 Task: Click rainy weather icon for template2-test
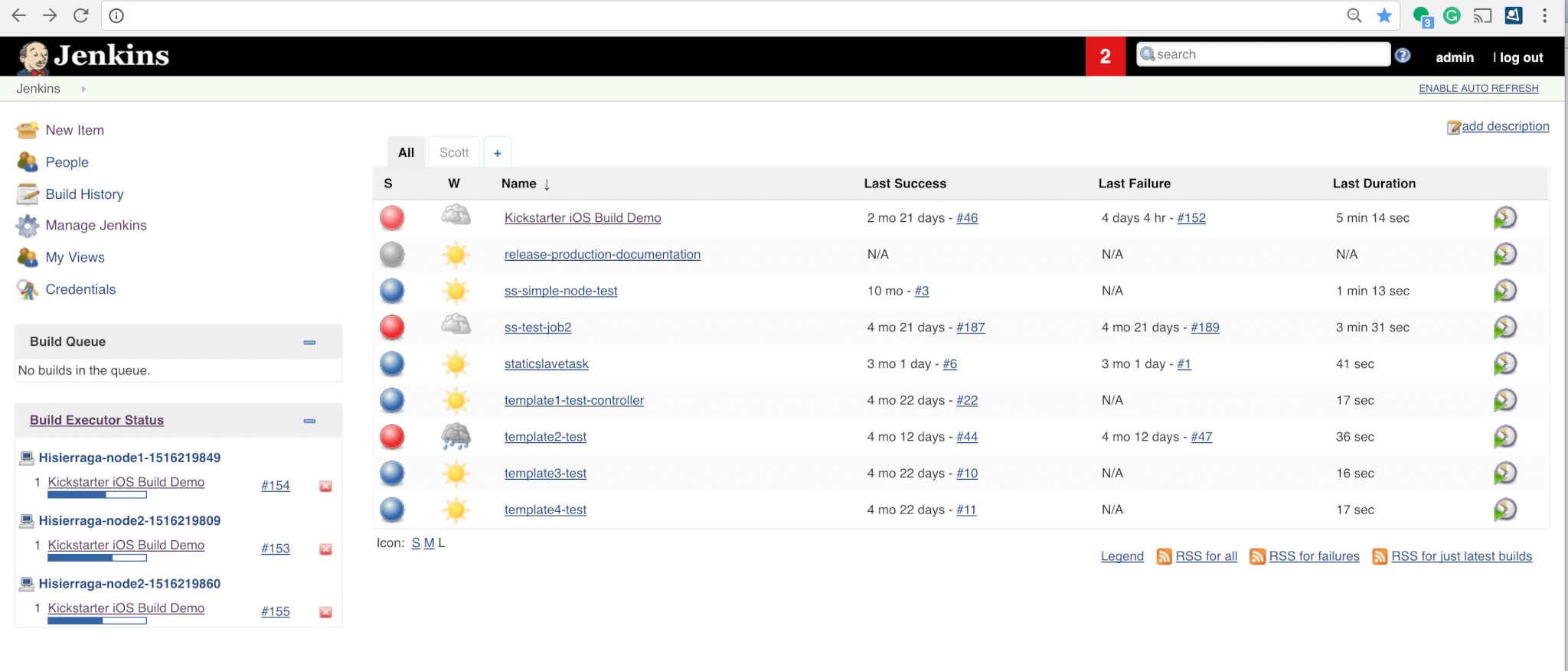(x=456, y=436)
